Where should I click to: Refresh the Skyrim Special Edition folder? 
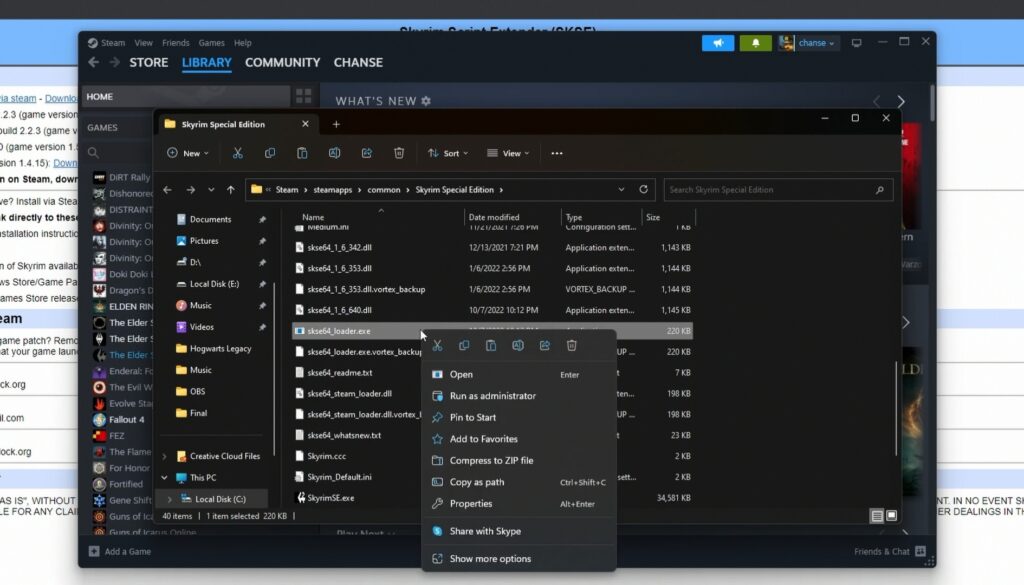[x=643, y=189]
